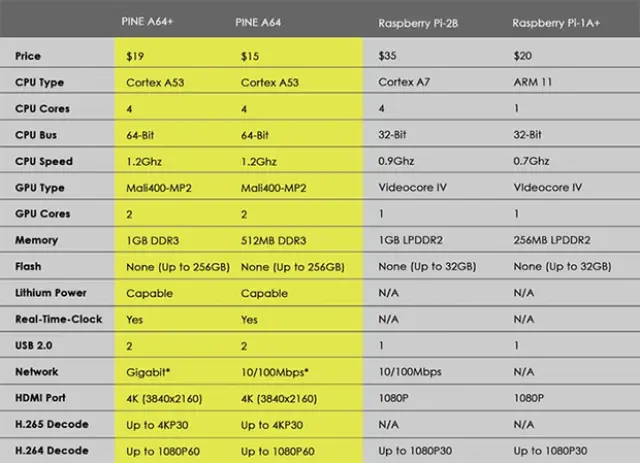Click the 0.7Ghz CPU speed cell
The width and height of the screenshot is (640, 463).
point(533,161)
